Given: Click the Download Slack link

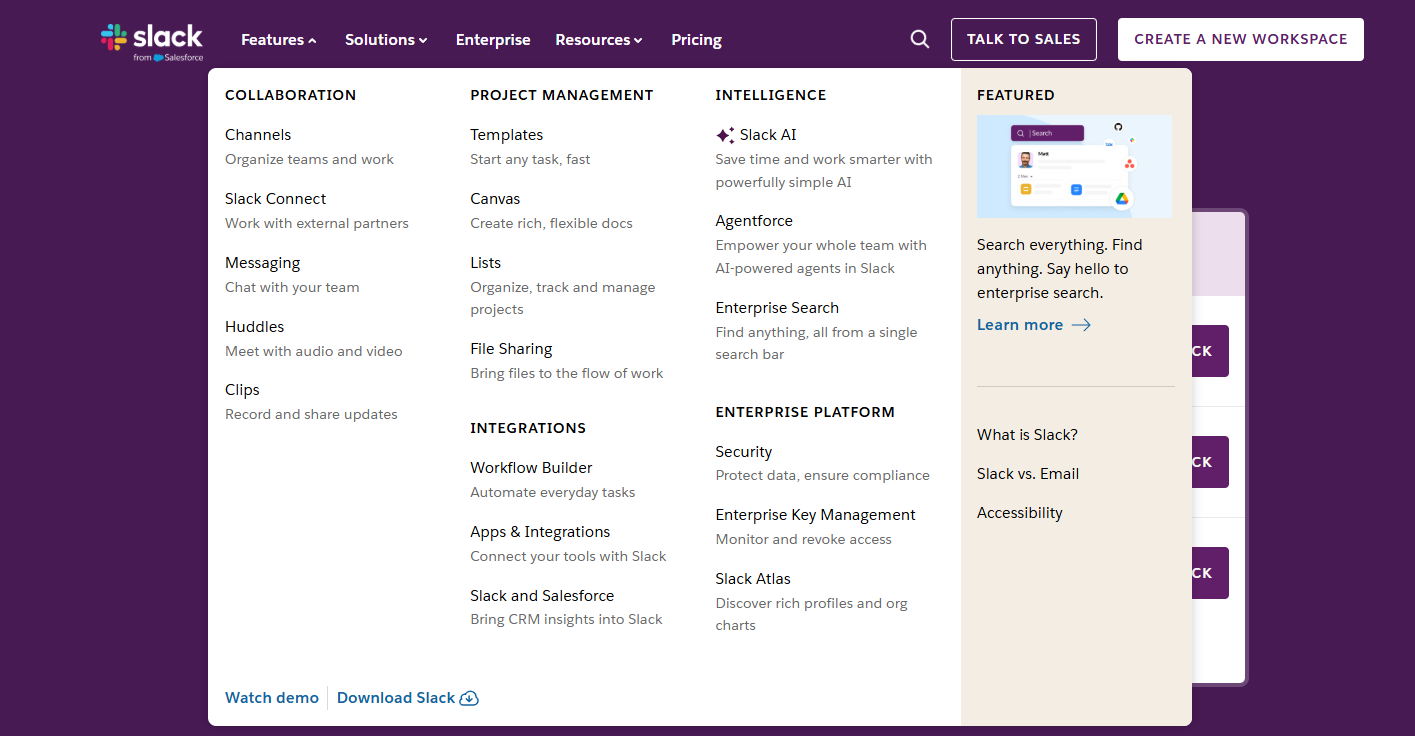Looking at the screenshot, I should pos(396,698).
